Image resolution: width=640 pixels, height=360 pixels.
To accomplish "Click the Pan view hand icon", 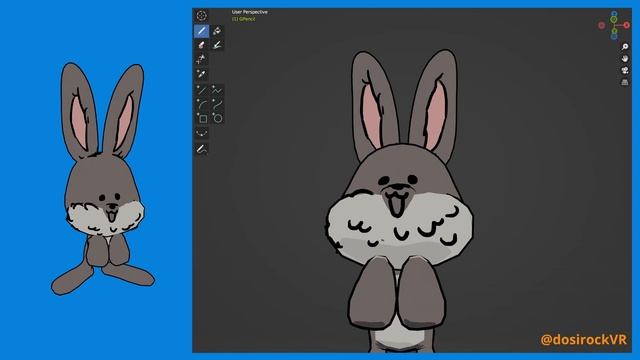I will click(624, 59).
